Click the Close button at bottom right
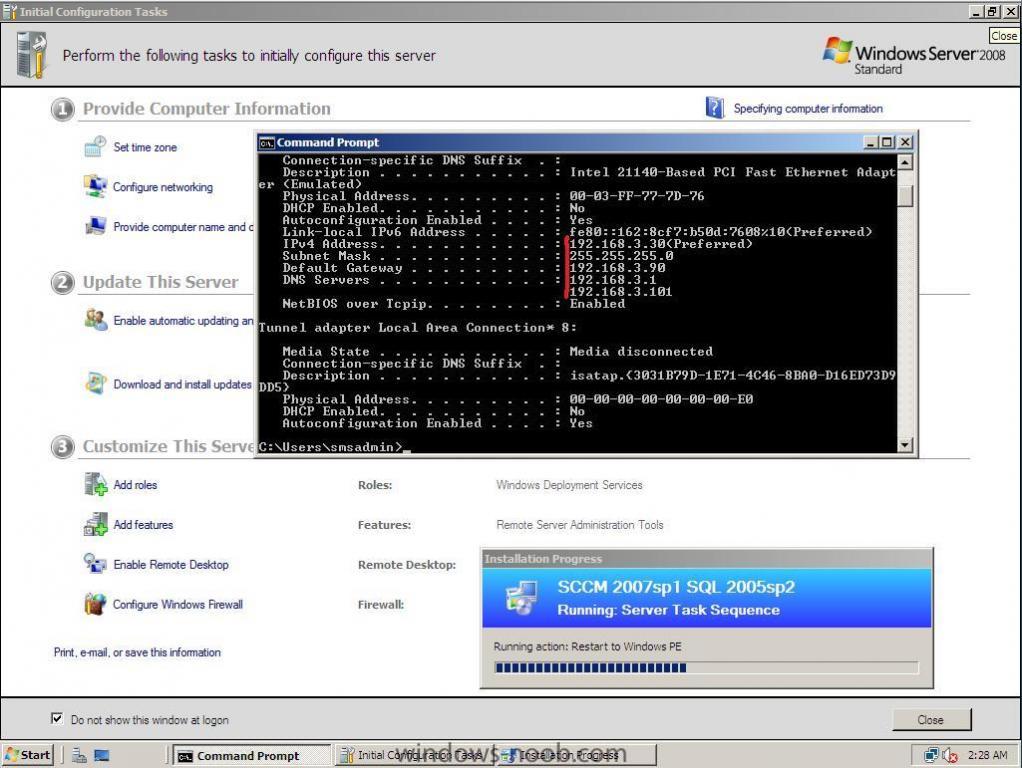The height and width of the screenshot is (768, 1022). pyautogui.click(x=931, y=720)
